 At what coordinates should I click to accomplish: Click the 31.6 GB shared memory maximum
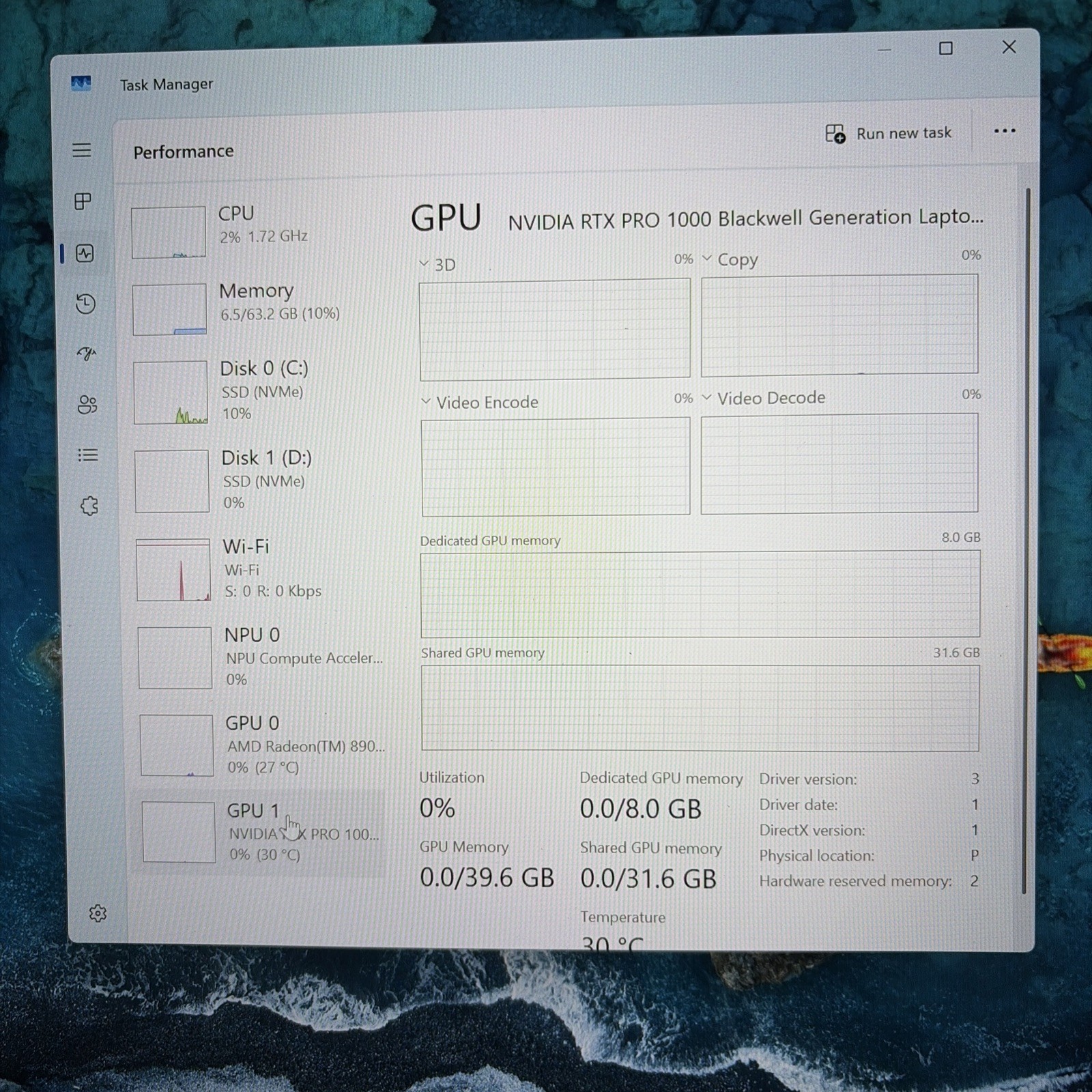(956, 652)
